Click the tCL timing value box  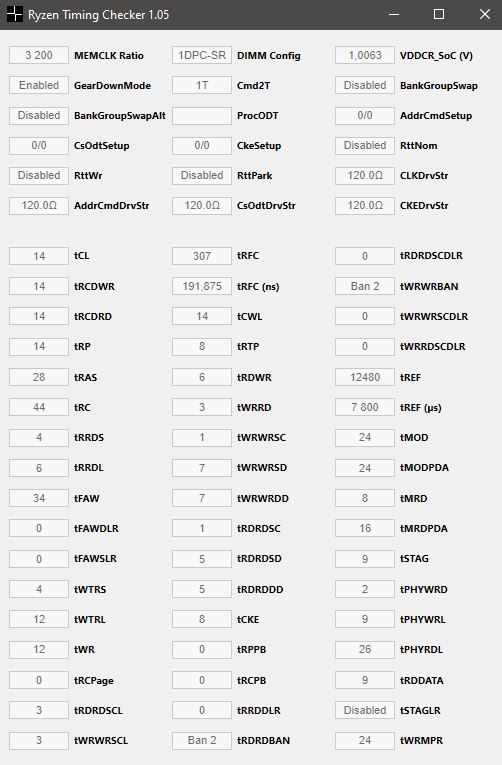pyautogui.click(x=39, y=256)
